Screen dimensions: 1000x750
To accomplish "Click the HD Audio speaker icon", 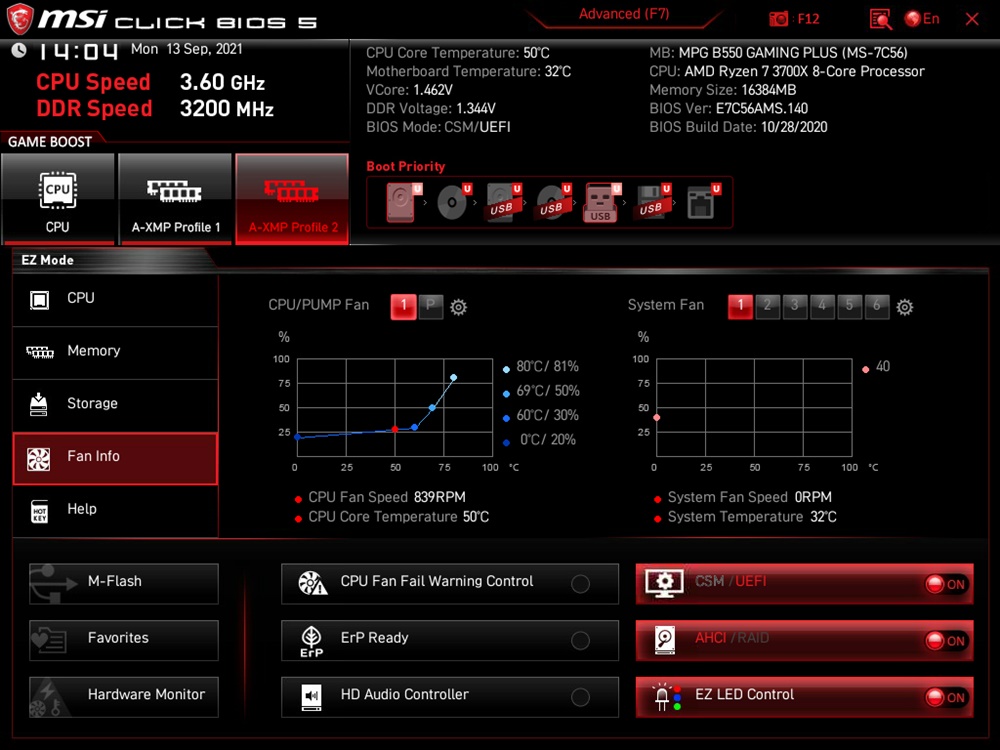I will point(311,696).
